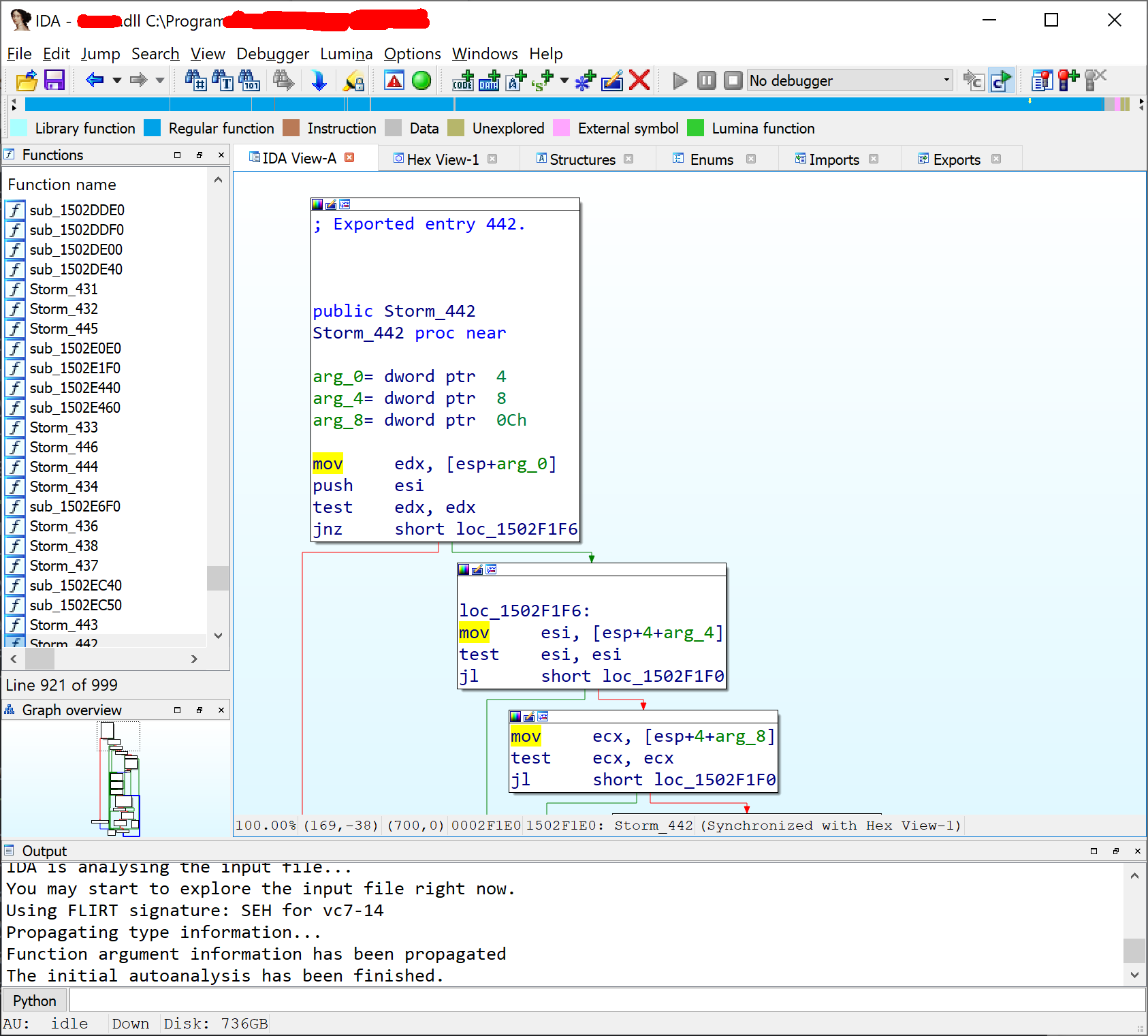Open the back-navigation history dropdown arrow
Screen dimensions: 1148x1036
click(117, 80)
